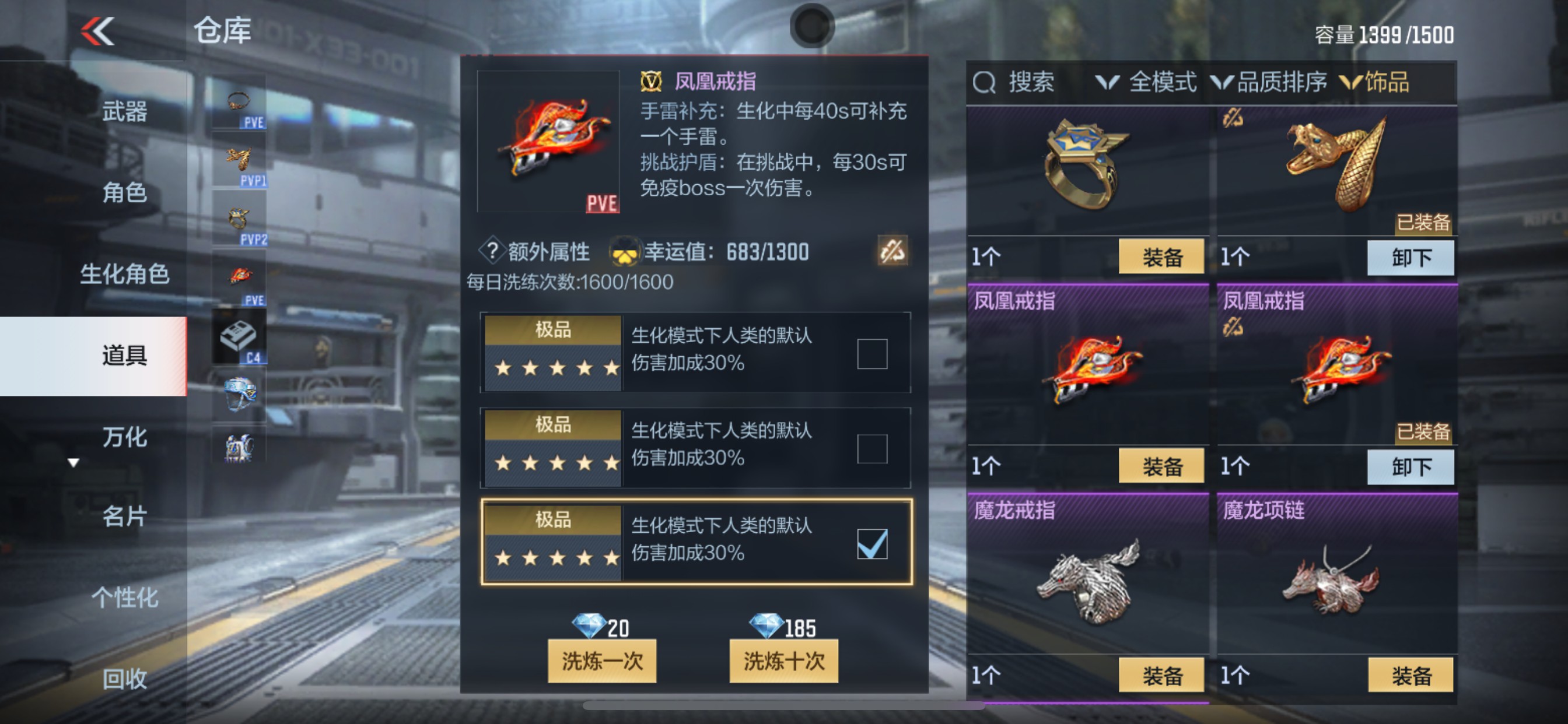Open the 品质排序 sort dropdown
The image size is (1568, 724).
(1269, 82)
